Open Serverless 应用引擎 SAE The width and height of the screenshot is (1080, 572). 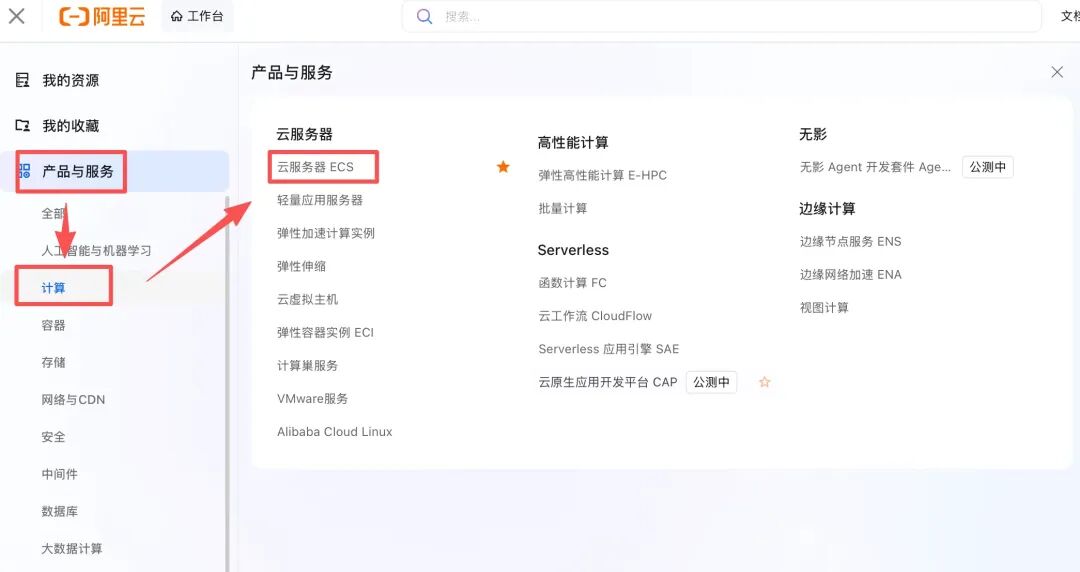click(x=608, y=349)
